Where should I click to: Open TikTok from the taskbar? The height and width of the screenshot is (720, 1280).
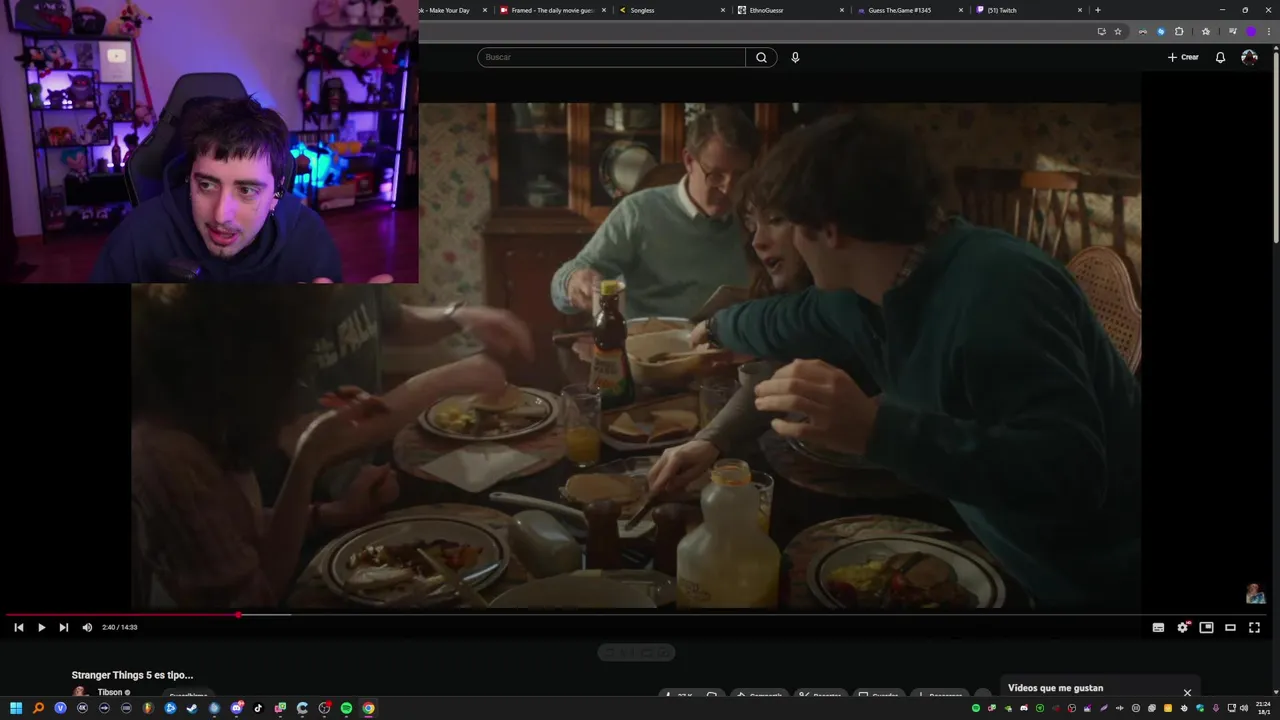258,708
